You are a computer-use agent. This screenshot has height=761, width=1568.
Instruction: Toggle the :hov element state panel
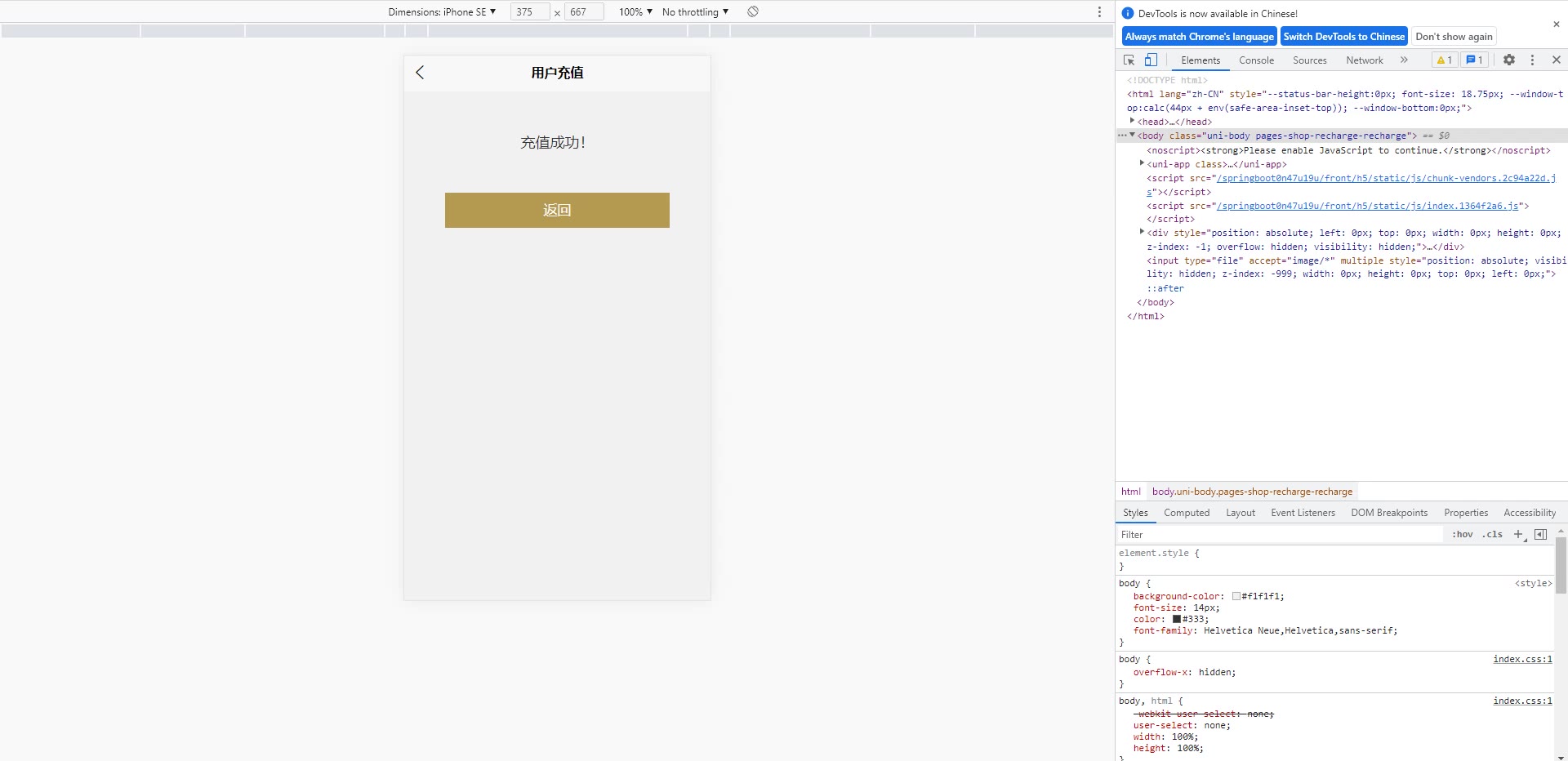point(1462,535)
